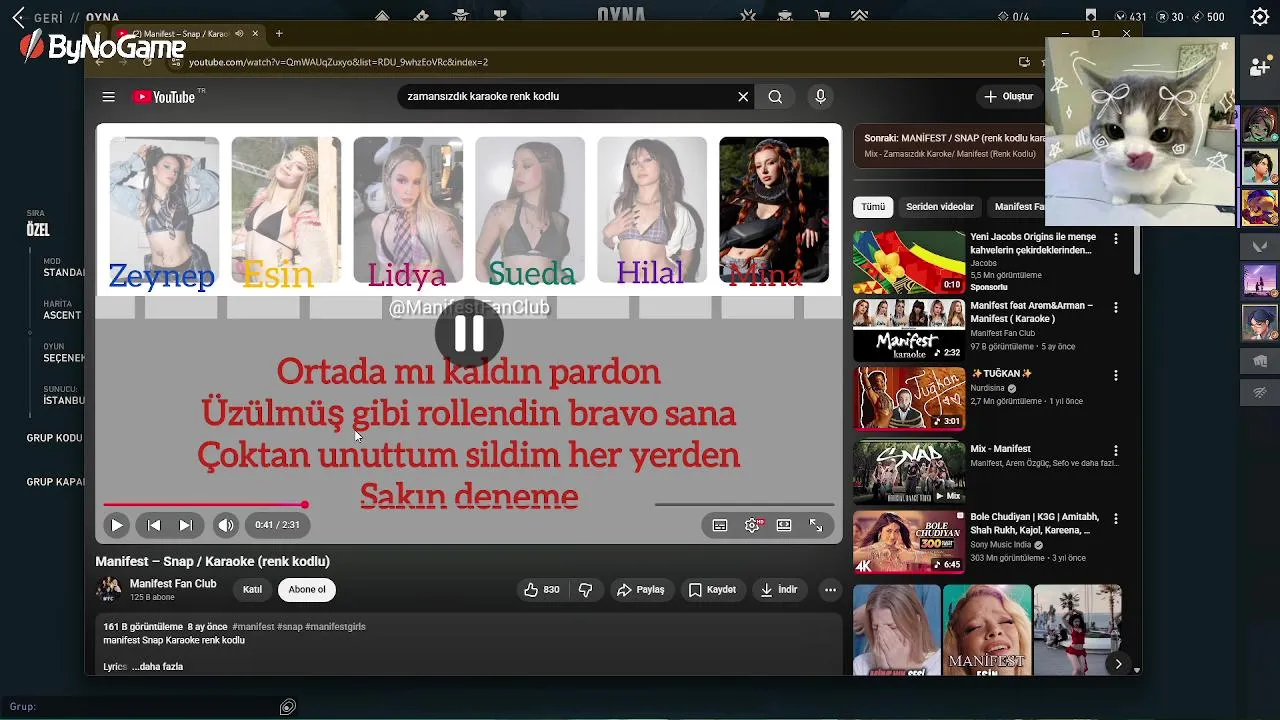Screen dimensions: 1280x720
Task: Focus the browser address bar URL
Action: (338, 62)
